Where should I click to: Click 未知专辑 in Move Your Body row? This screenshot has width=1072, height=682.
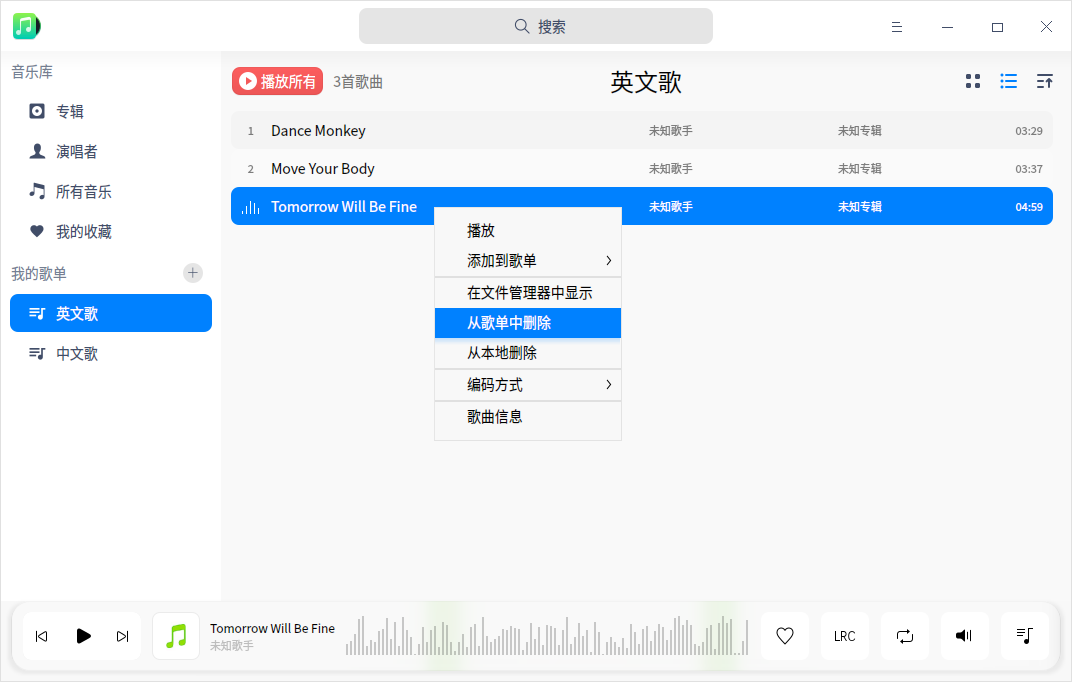859,169
